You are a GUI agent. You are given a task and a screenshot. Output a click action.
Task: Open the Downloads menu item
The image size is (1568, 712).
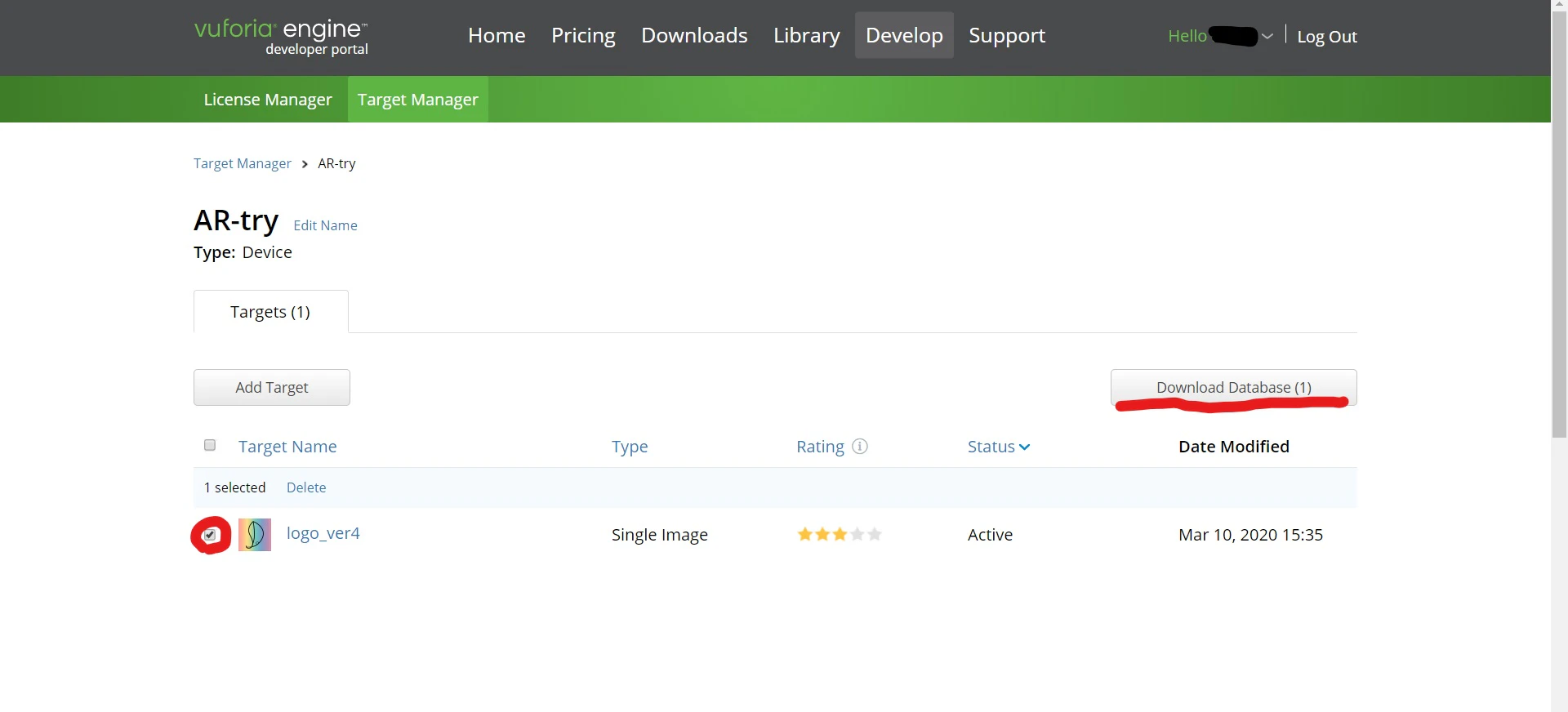point(694,35)
